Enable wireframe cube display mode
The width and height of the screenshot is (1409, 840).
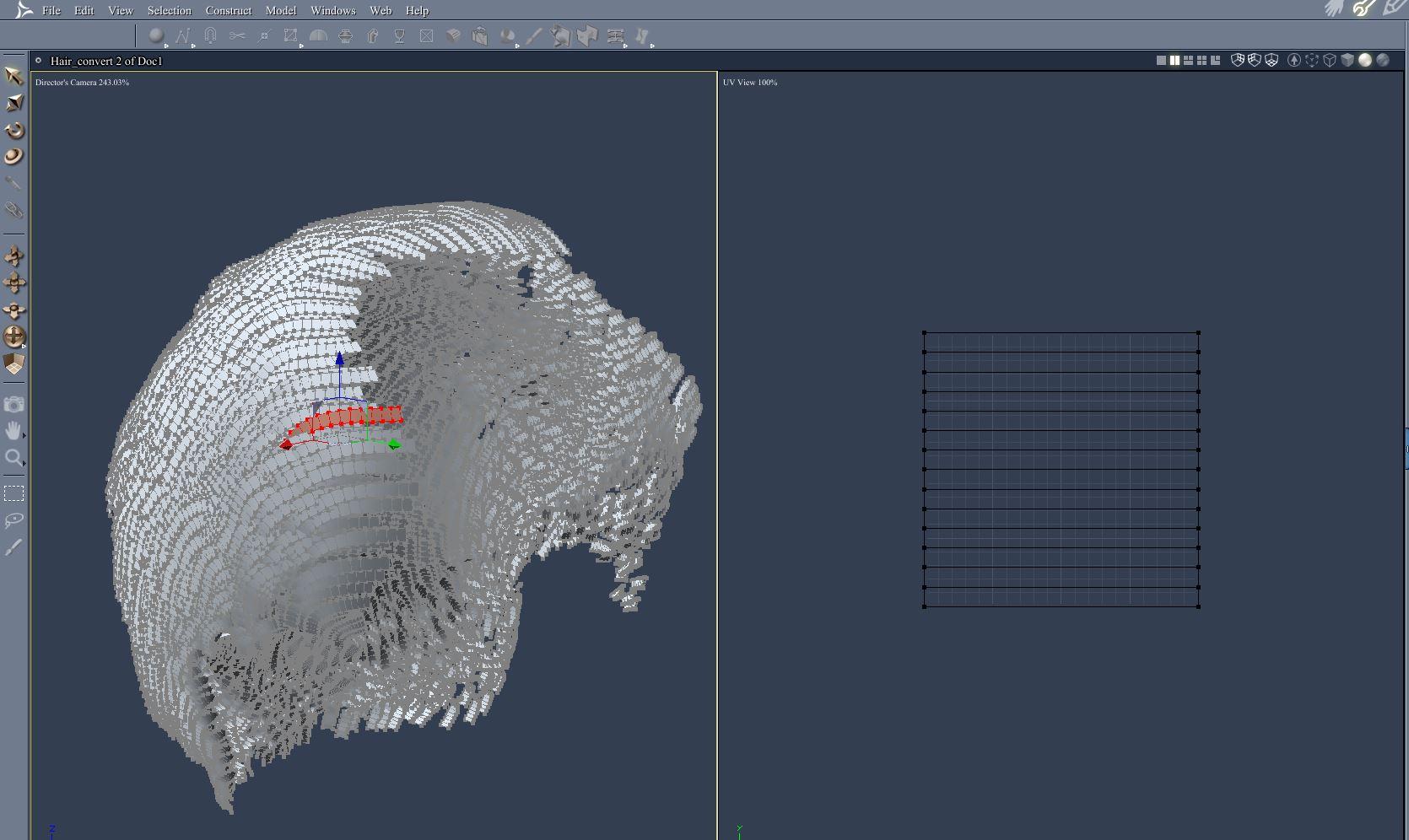[1330, 61]
